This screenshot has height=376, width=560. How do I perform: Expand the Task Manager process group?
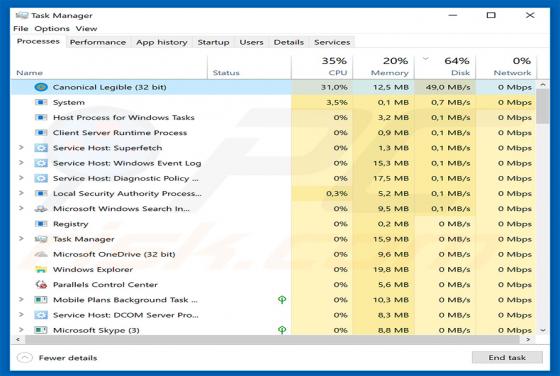tap(21, 239)
